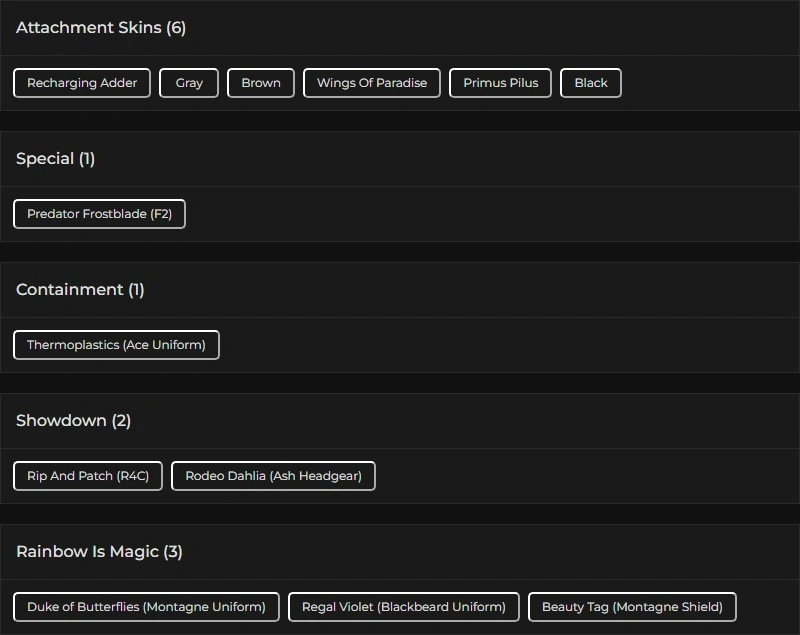Pick the Black attachment skin tag
Screen dimensions: 800x635
[x=591, y=83]
